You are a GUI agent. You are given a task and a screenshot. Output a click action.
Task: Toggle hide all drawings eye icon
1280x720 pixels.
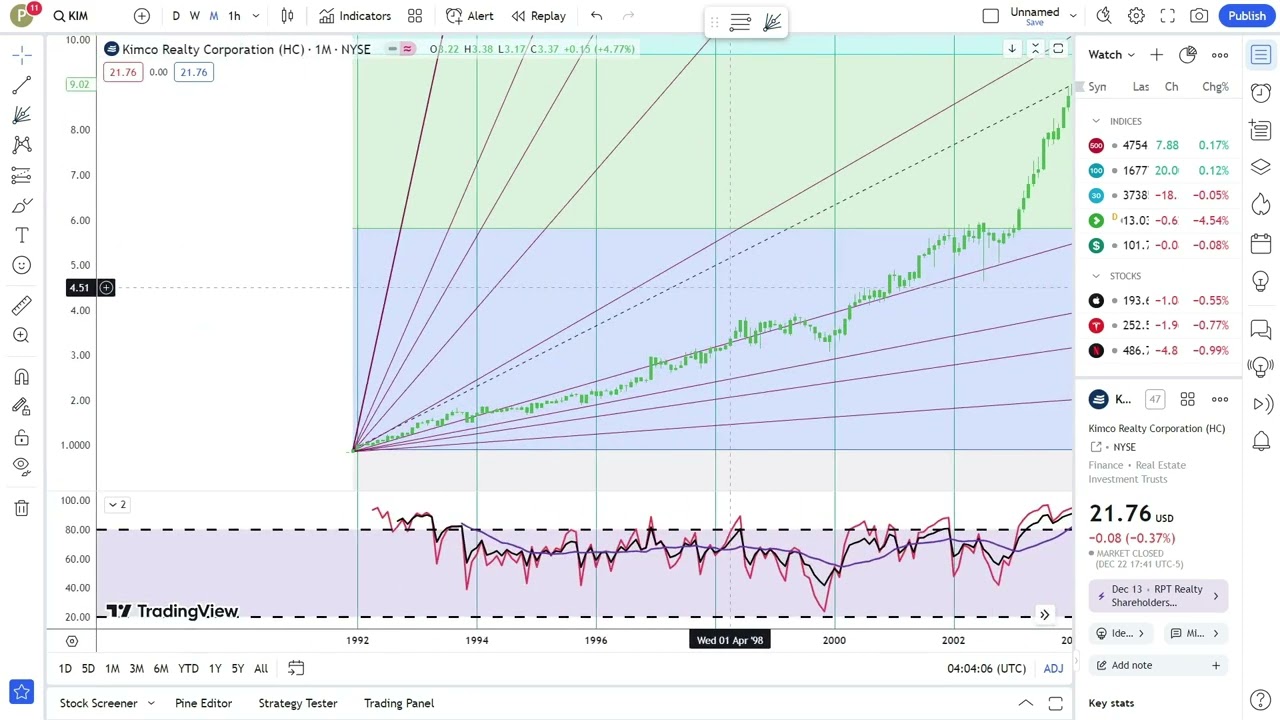pos(21,466)
